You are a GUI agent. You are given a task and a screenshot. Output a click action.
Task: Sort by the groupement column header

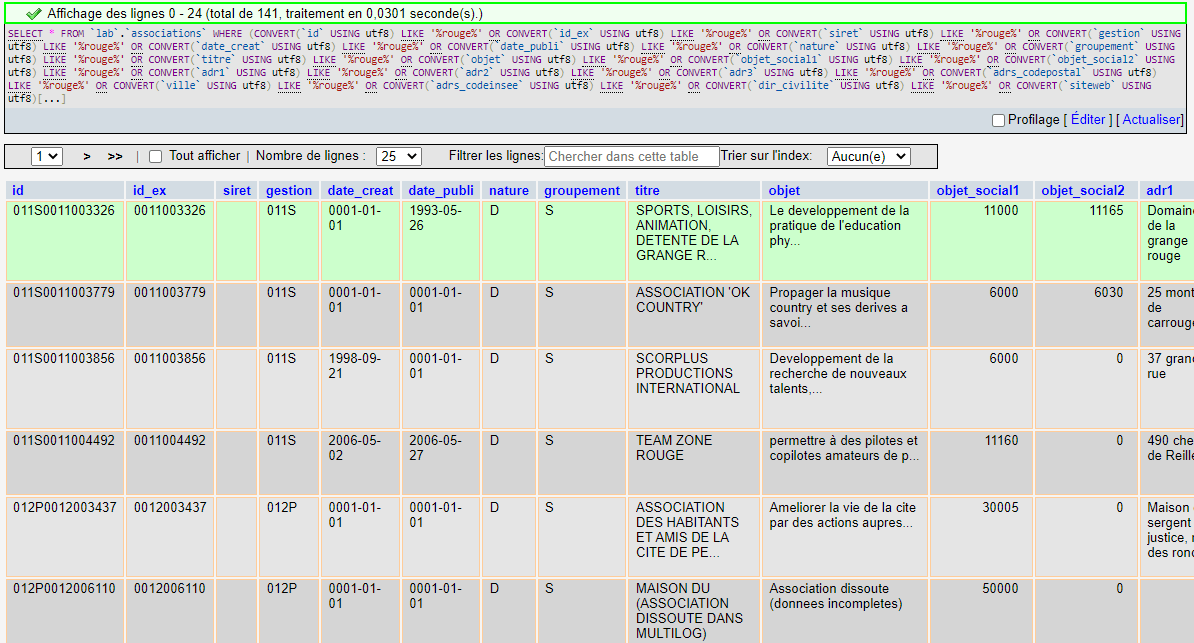[x=582, y=190]
